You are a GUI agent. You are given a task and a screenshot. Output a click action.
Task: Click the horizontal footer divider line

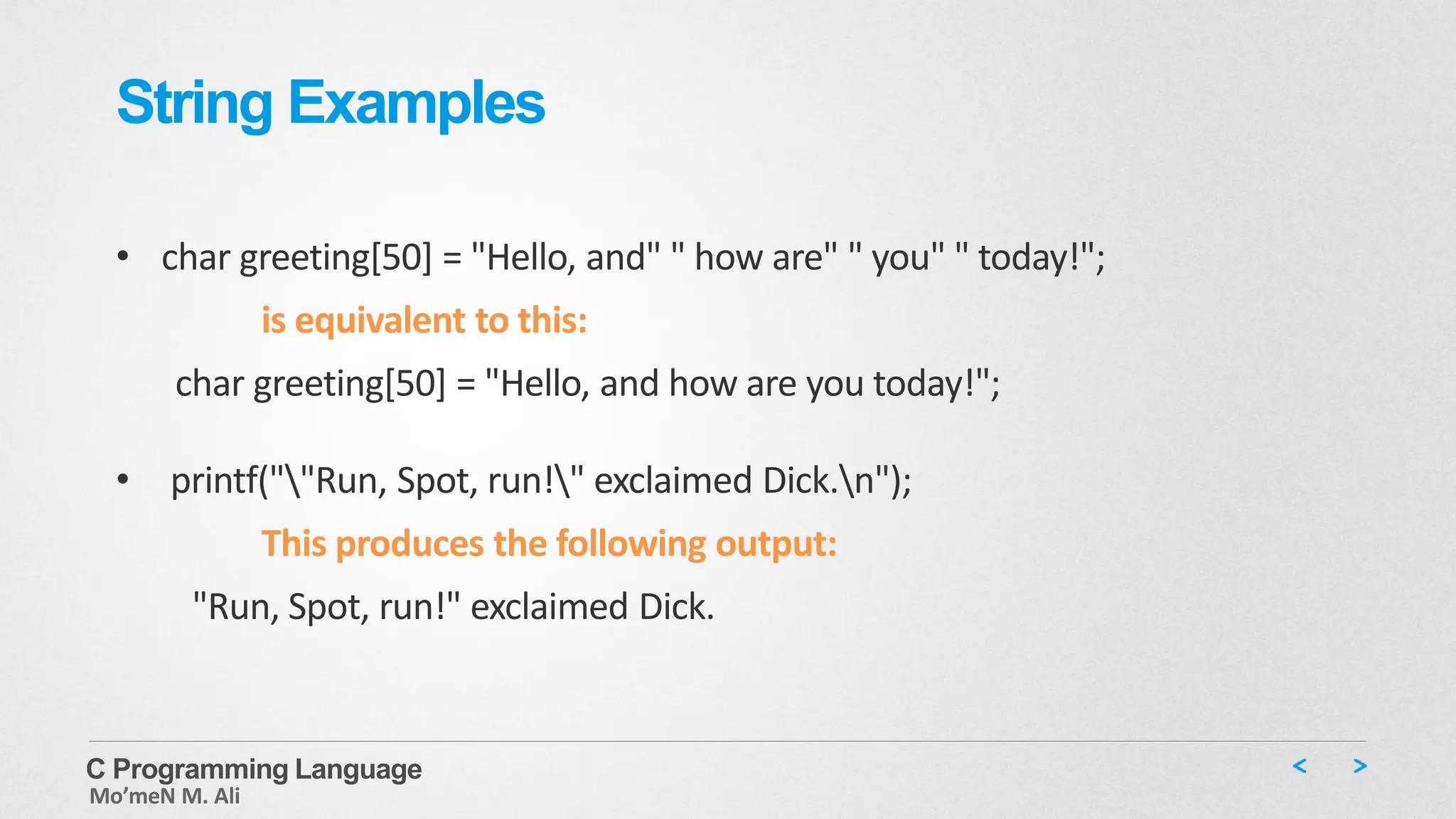click(x=727, y=742)
